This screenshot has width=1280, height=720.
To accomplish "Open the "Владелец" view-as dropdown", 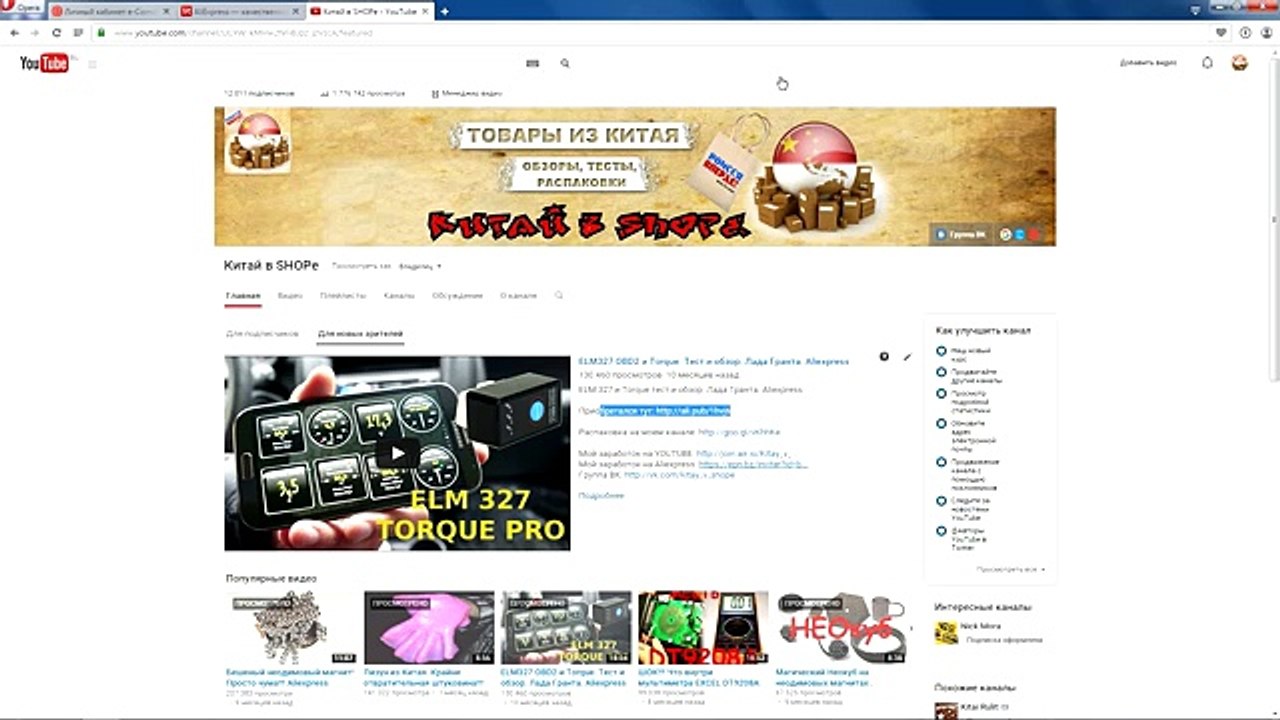I will click(420, 267).
